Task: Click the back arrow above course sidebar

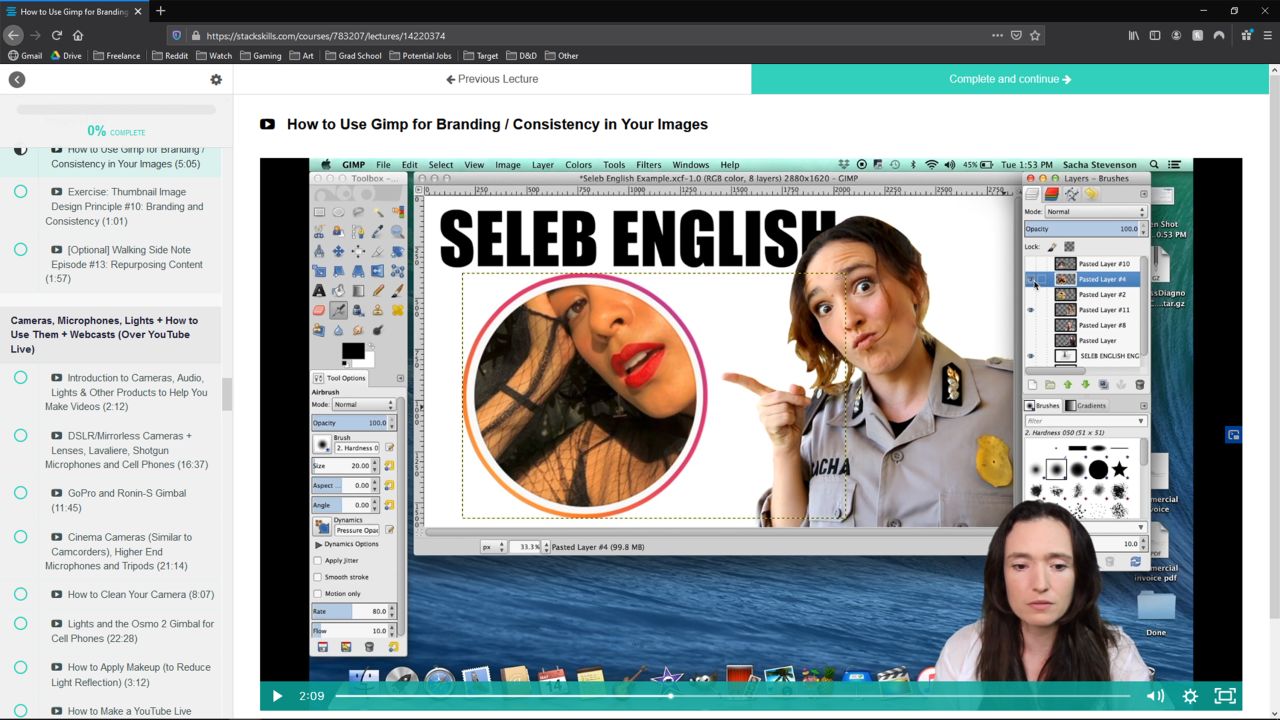Action: point(17,80)
